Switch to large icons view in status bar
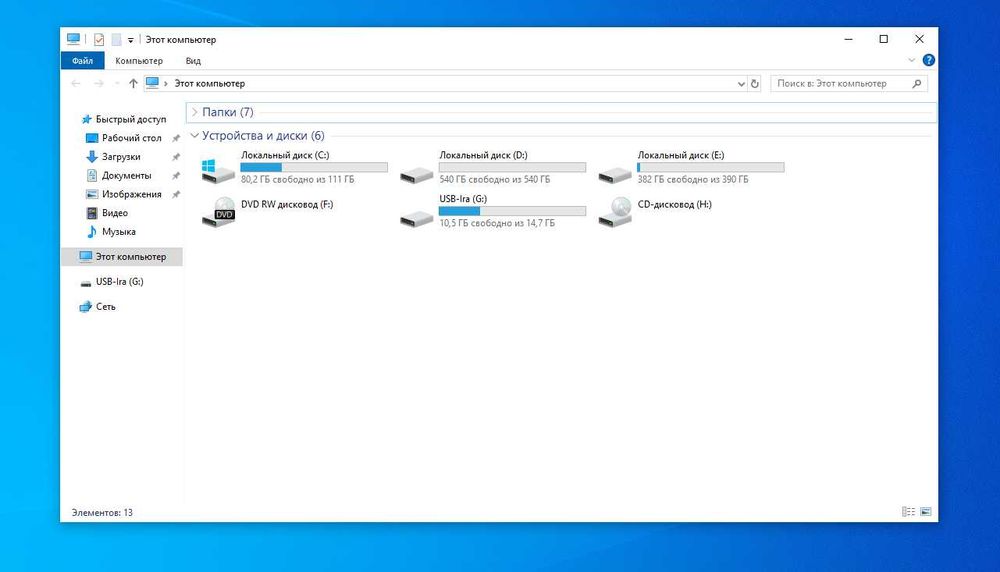This screenshot has height=572, width=1000. click(x=926, y=511)
